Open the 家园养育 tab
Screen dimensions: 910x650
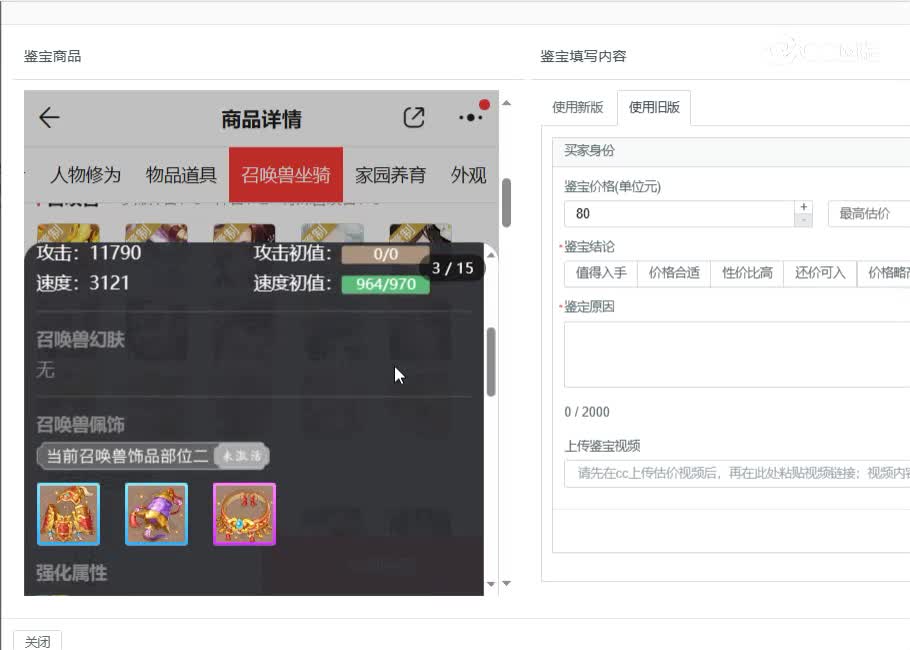click(x=389, y=173)
